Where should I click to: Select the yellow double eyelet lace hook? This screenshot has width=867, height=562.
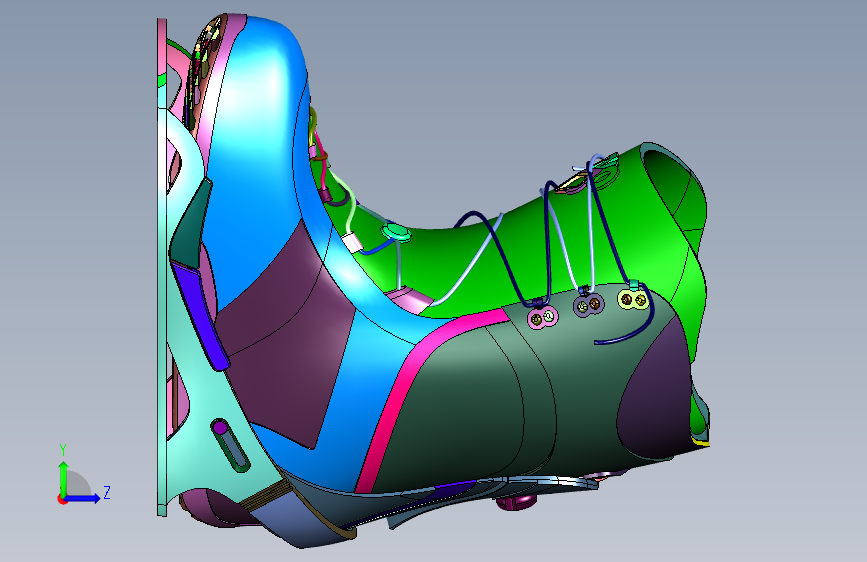point(634,300)
